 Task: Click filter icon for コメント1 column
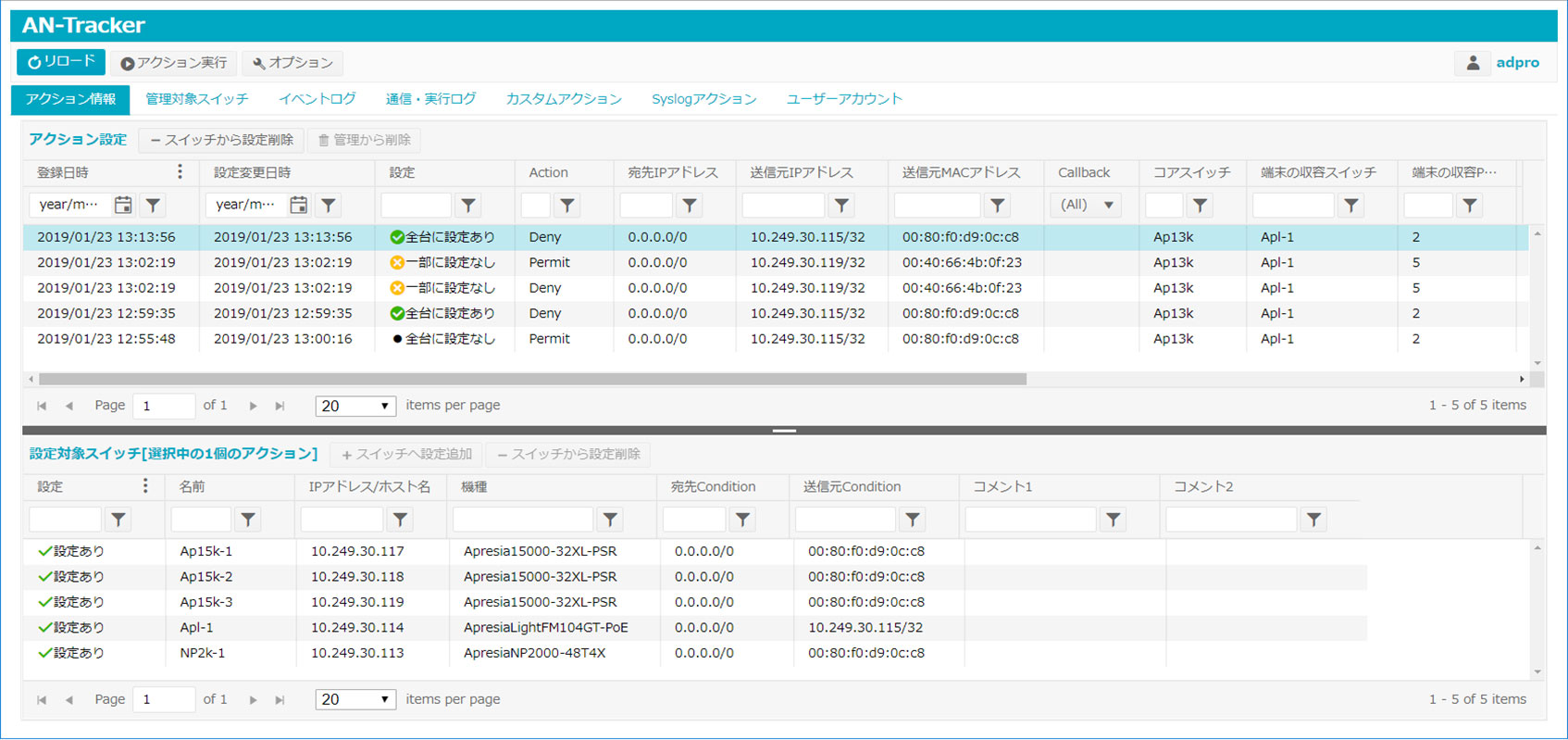click(1113, 520)
